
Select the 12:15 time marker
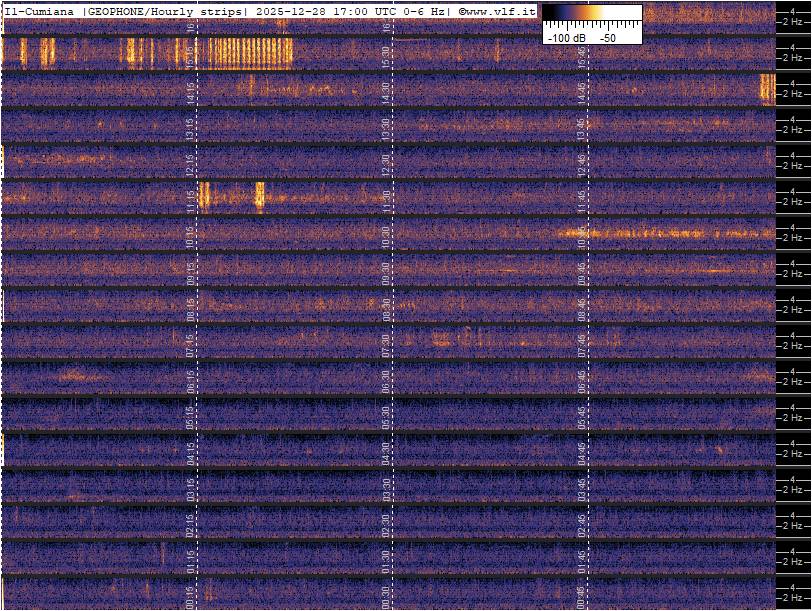[x=190, y=165]
